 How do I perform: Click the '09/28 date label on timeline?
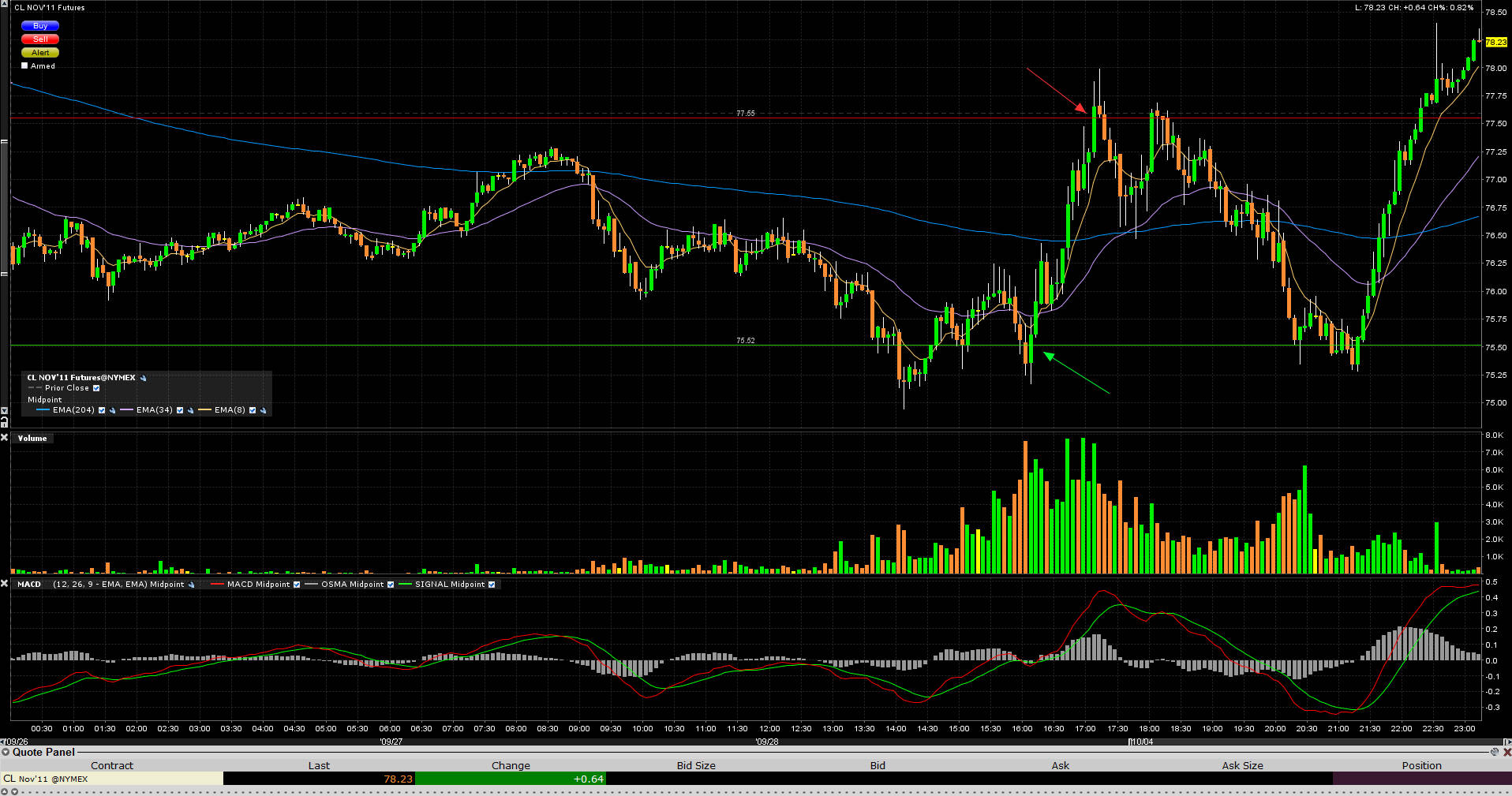point(766,742)
